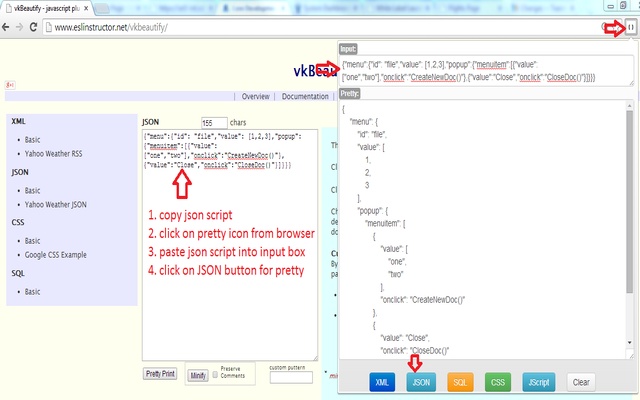Click the "value": "Close" line in output
The width and height of the screenshot is (640, 400).
405,338
